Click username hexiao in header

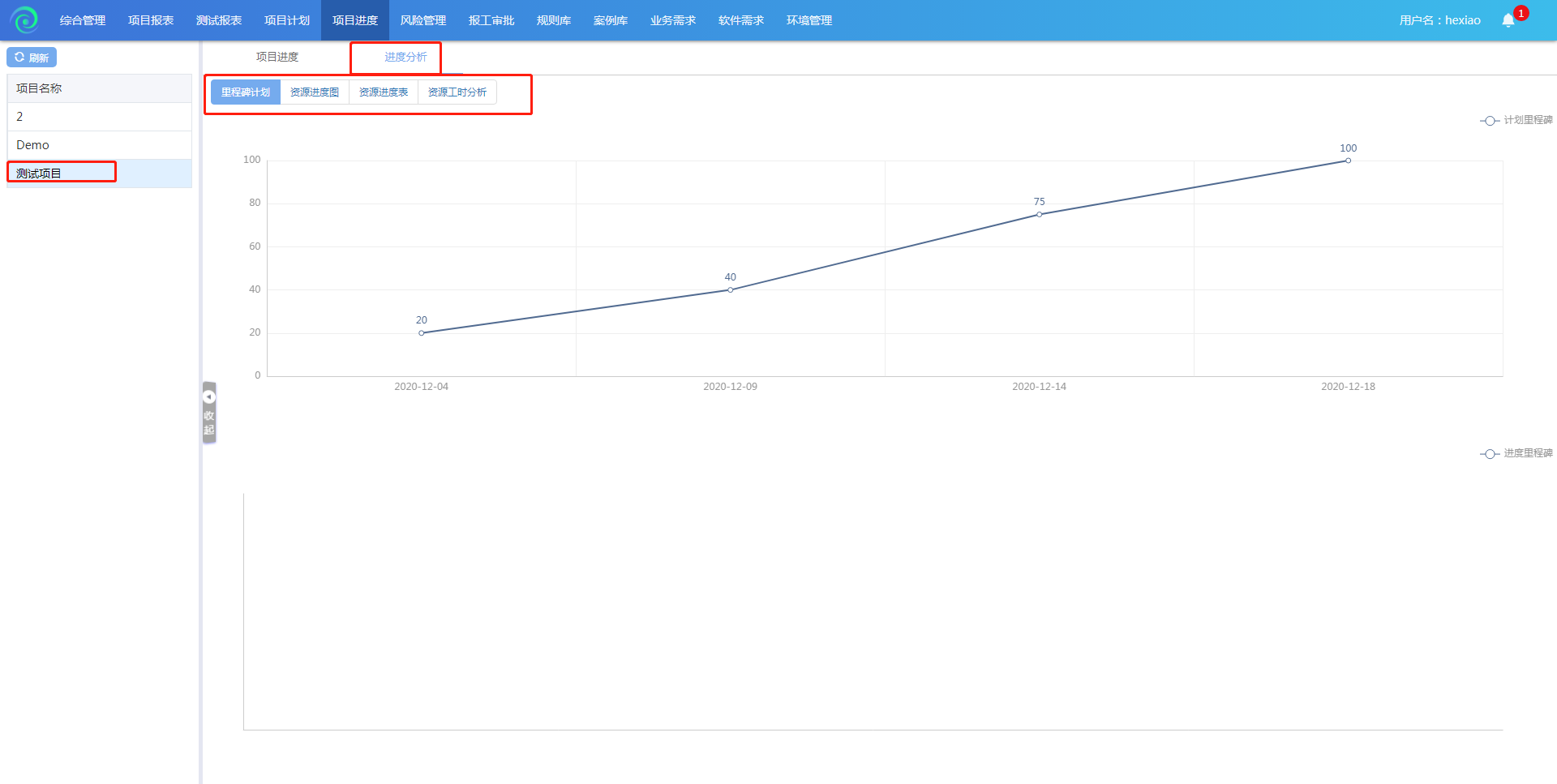(x=1439, y=20)
